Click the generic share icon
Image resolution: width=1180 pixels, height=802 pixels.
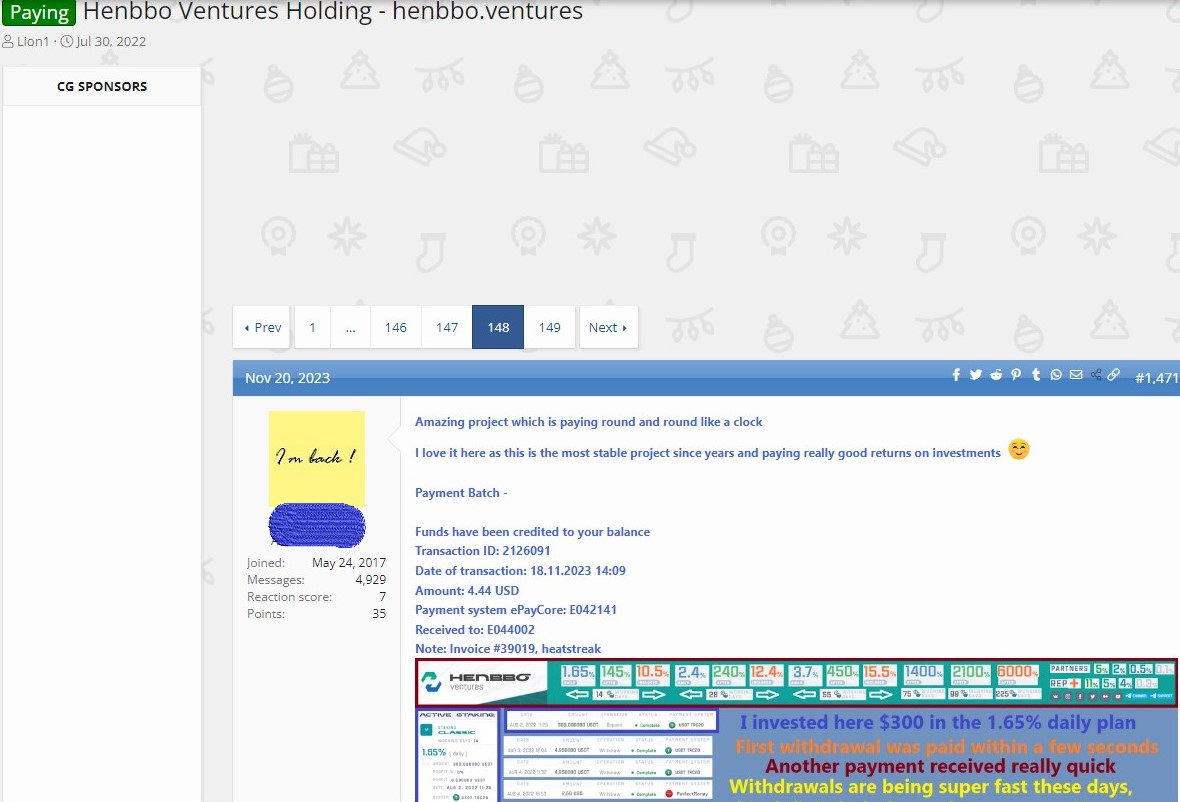pos(1096,375)
